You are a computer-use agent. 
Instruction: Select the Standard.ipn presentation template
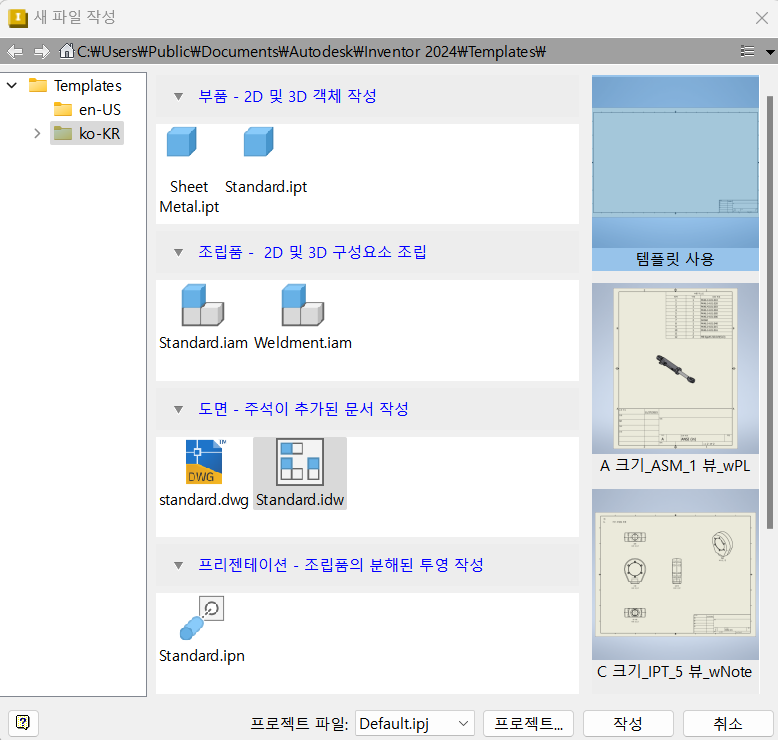[201, 618]
